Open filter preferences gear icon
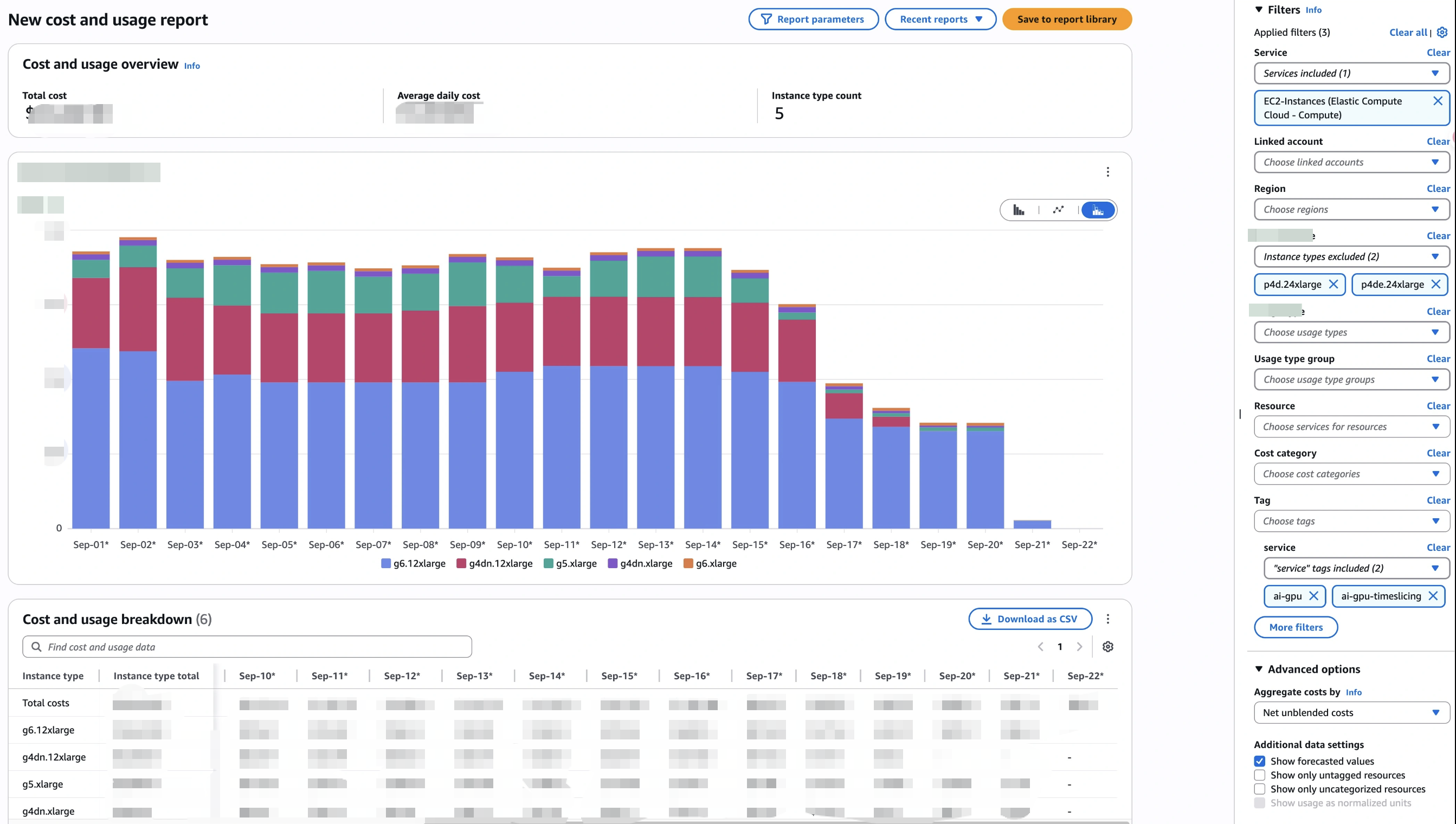 tap(1442, 33)
